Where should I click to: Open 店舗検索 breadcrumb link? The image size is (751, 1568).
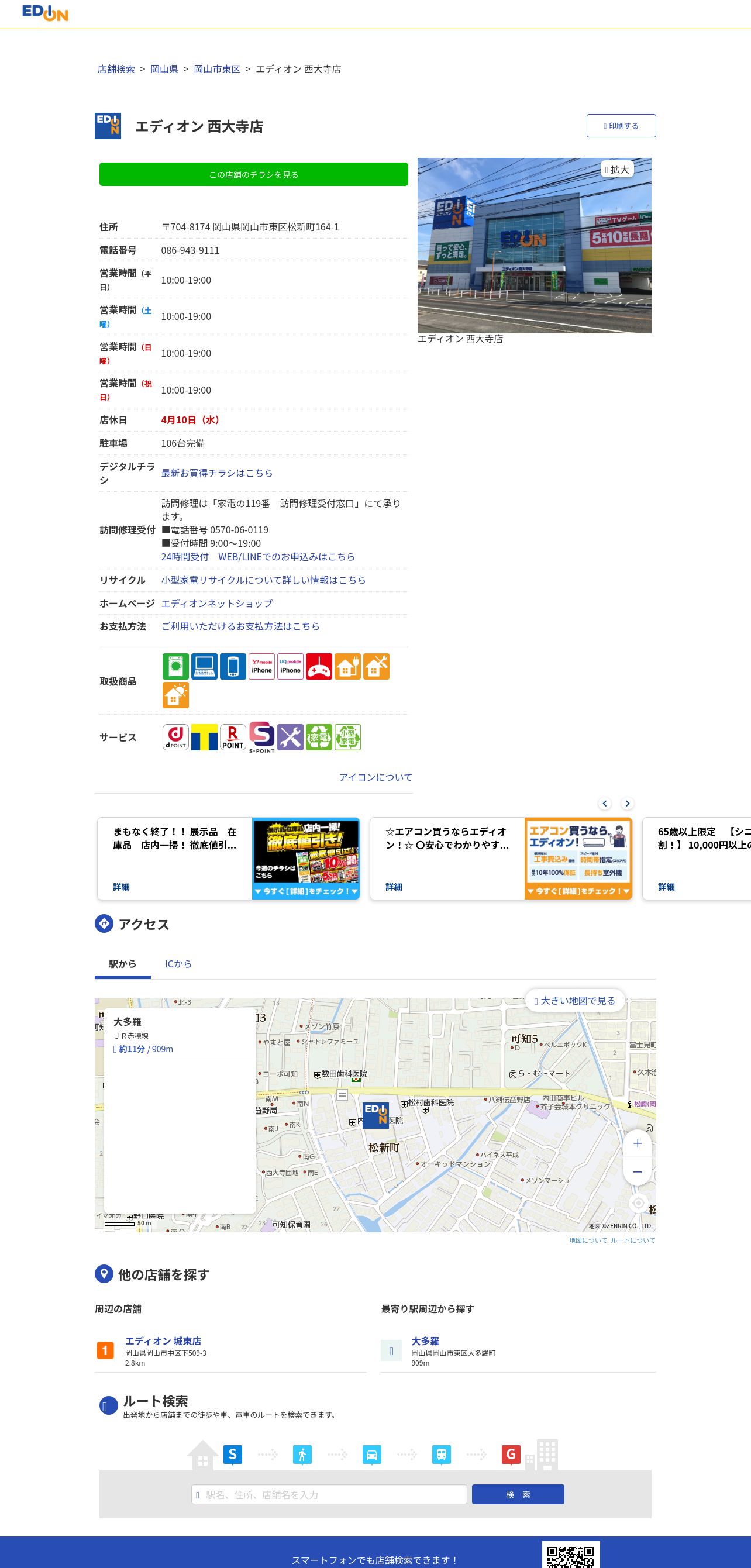pyautogui.click(x=116, y=69)
